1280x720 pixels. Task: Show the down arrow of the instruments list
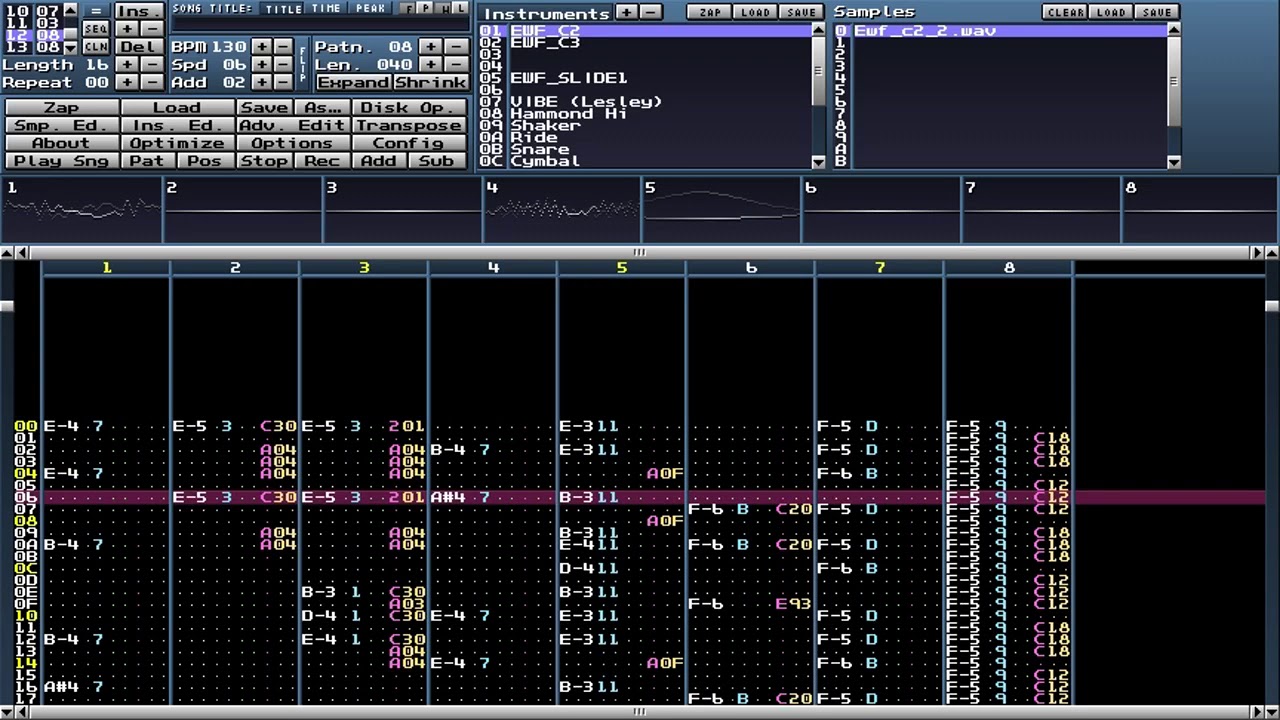click(819, 161)
